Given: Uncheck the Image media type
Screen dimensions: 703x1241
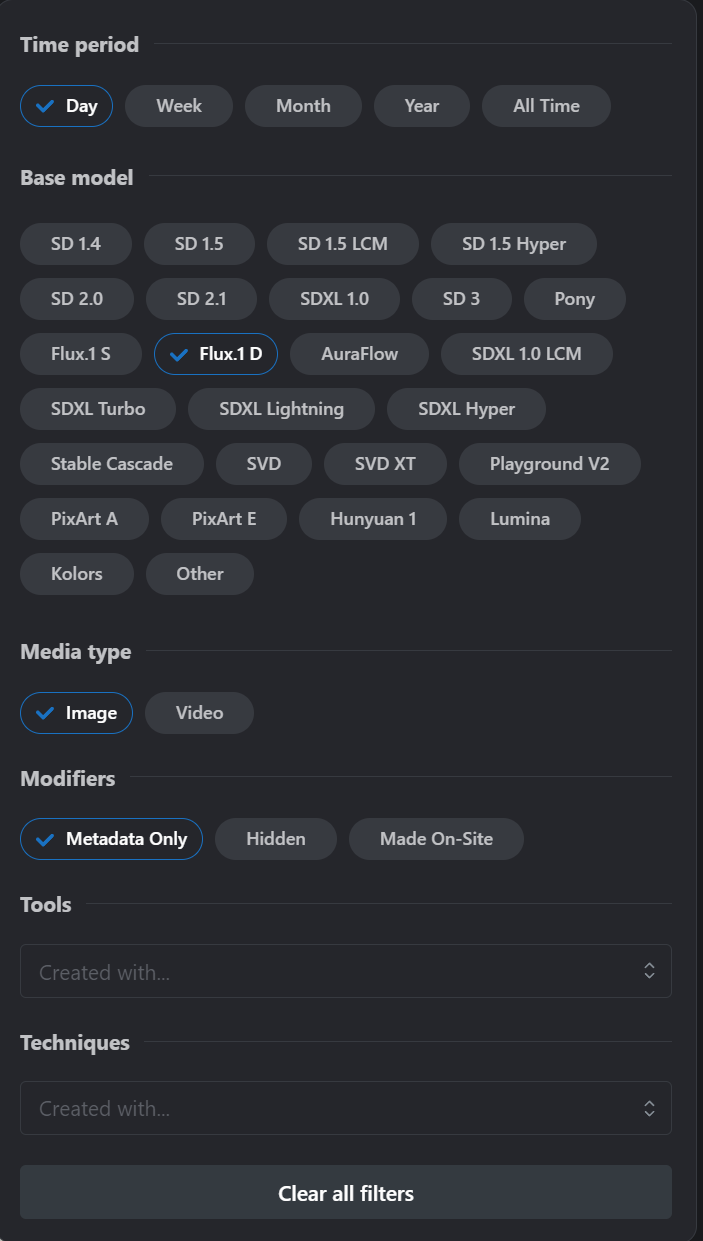Looking at the screenshot, I should tap(76, 713).
